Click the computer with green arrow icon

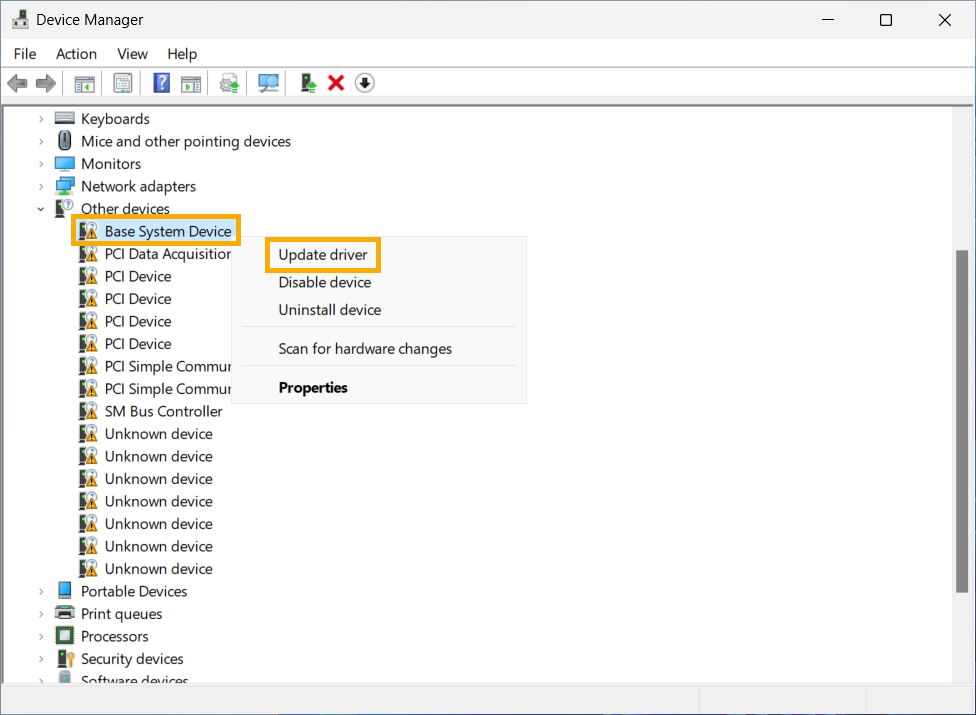click(307, 83)
